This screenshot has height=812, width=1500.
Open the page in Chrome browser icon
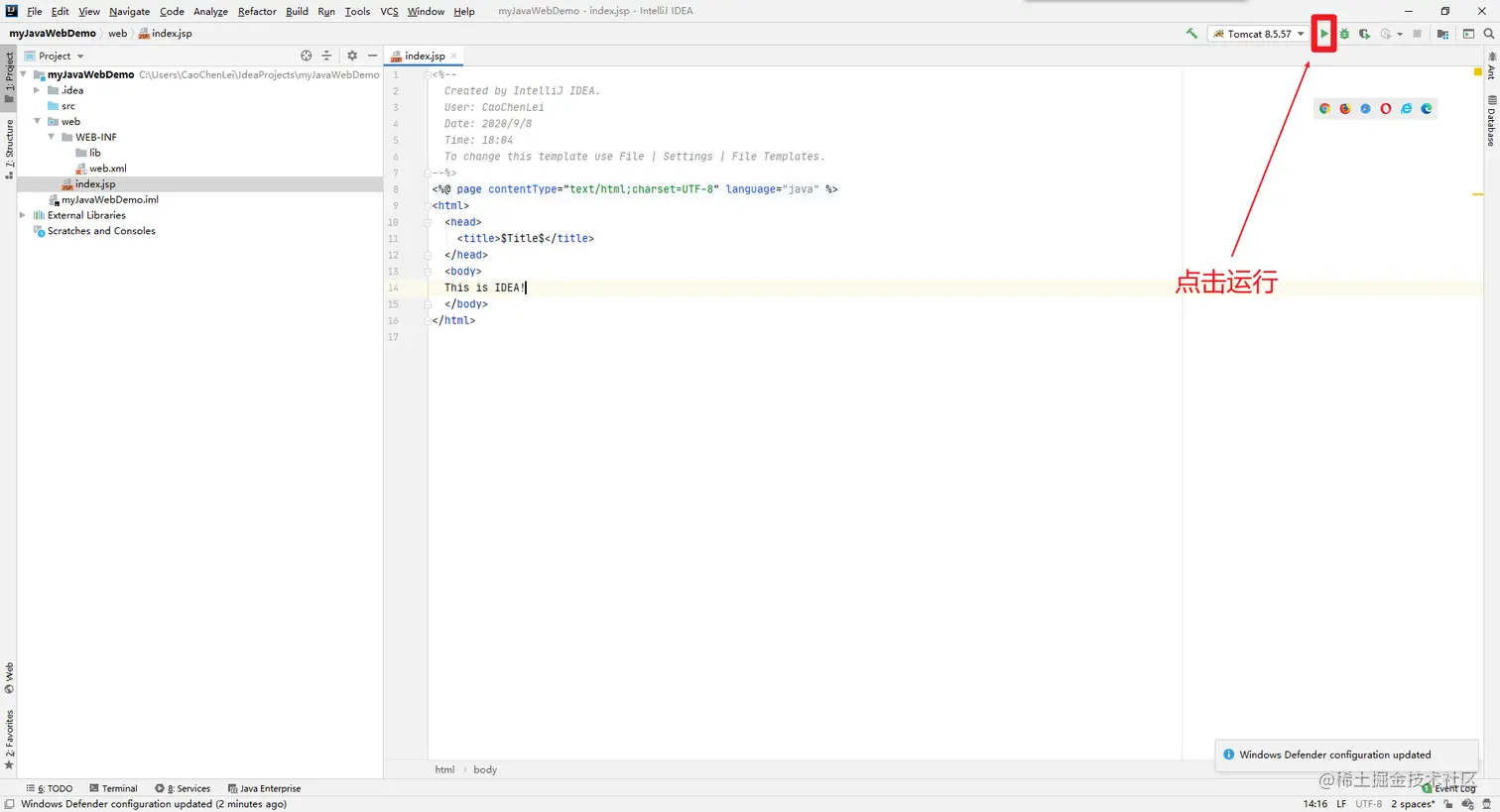coord(1324,109)
